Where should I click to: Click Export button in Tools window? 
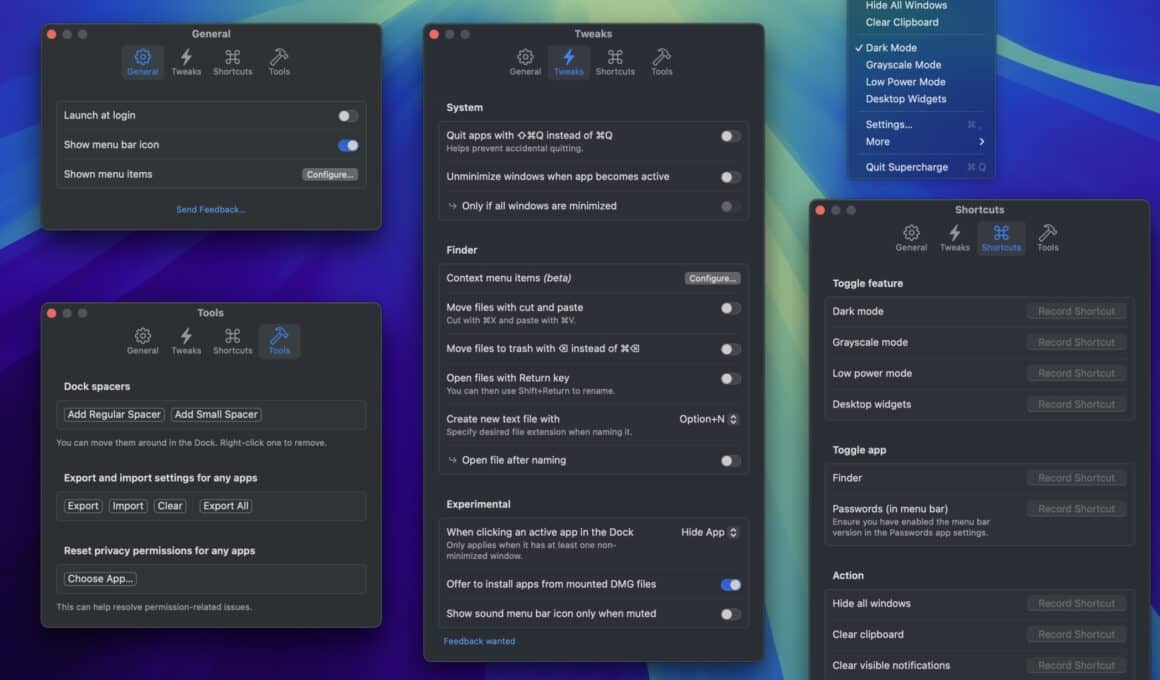83,506
